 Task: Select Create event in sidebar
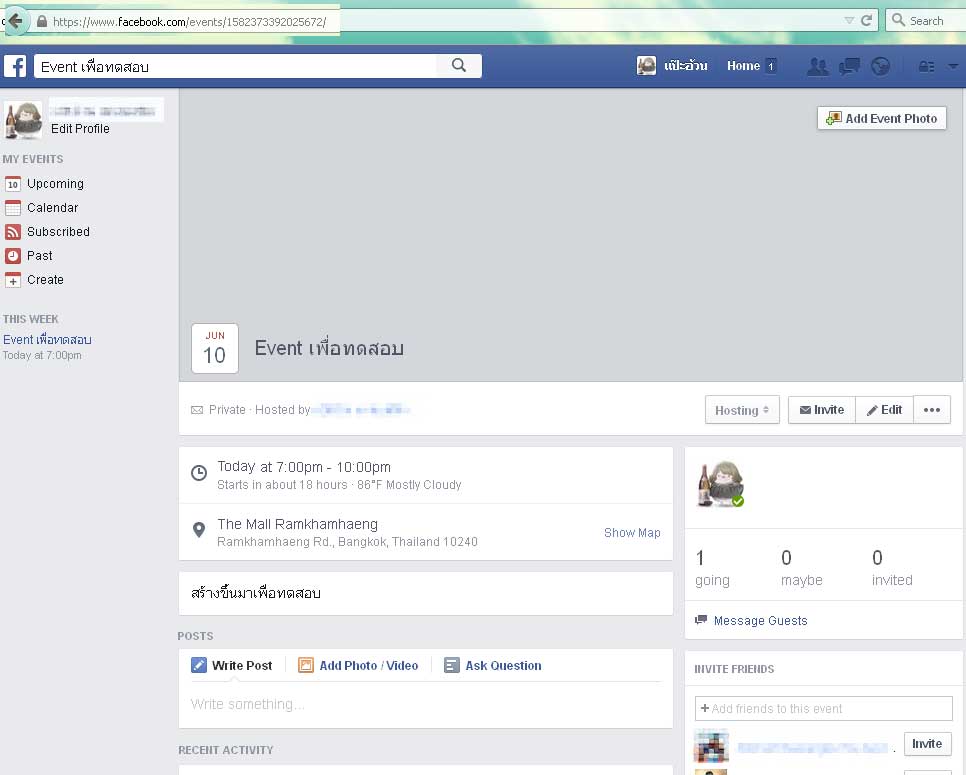[45, 280]
